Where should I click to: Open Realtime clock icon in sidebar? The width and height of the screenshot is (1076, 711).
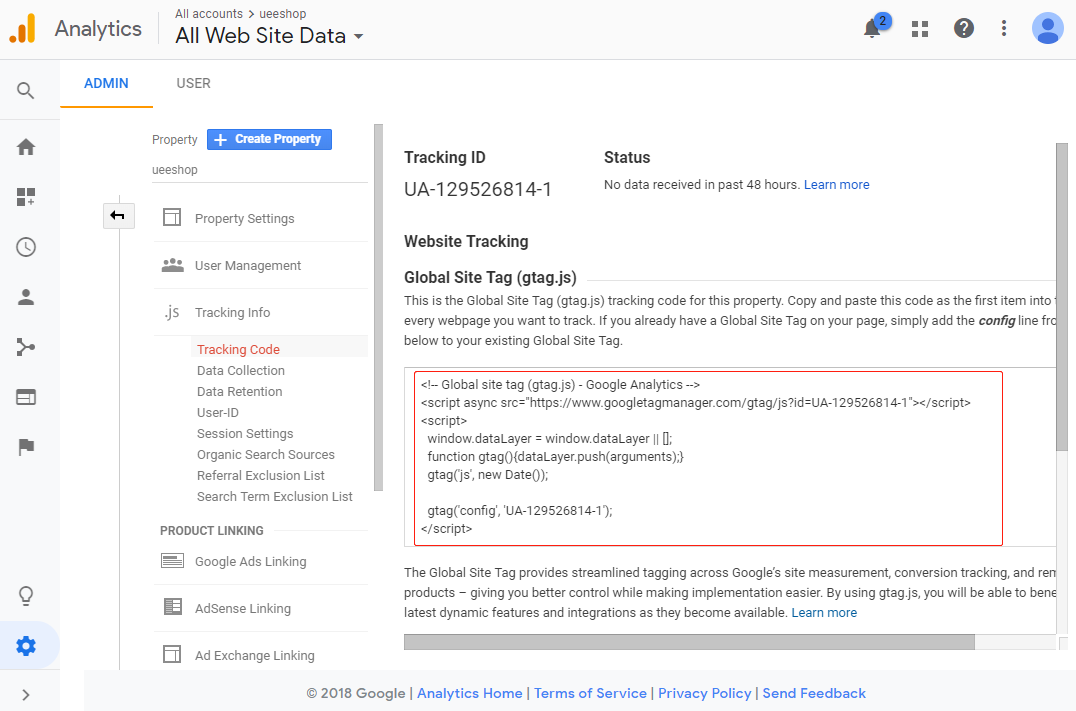pos(26,247)
